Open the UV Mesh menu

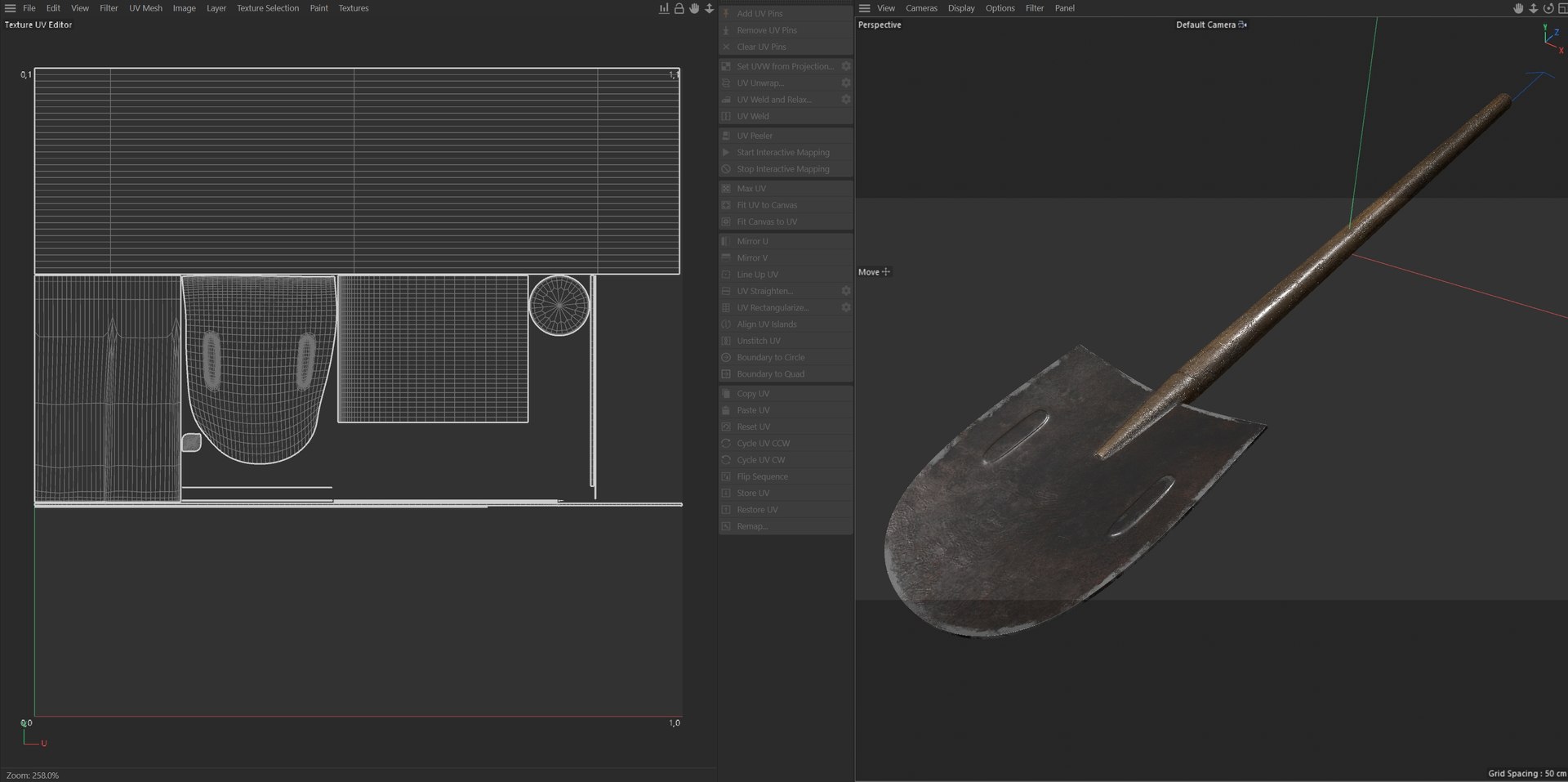click(x=145, y=8)
